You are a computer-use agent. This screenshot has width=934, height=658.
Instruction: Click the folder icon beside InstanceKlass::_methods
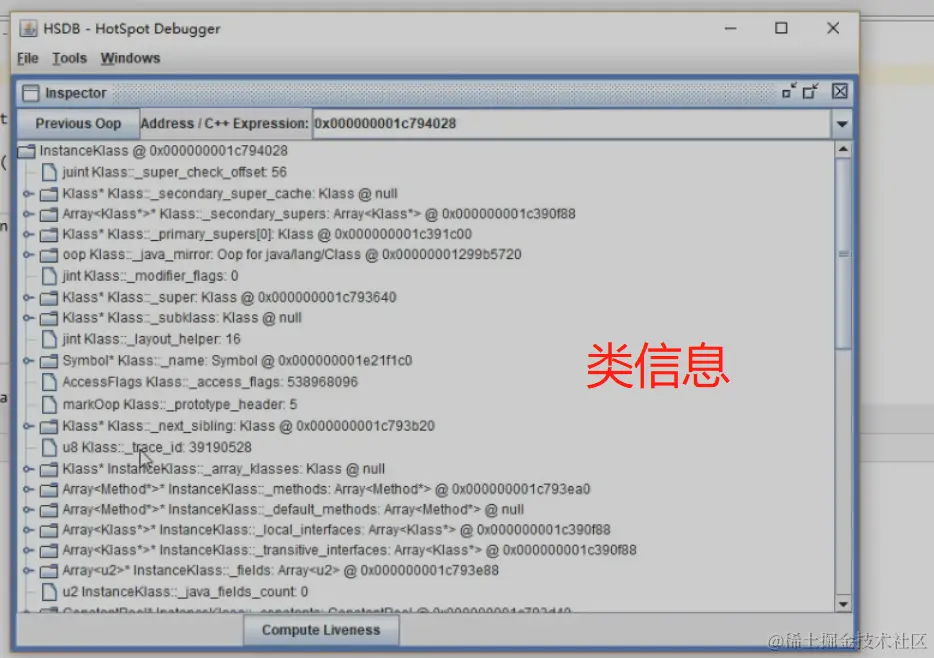(49, 489)
